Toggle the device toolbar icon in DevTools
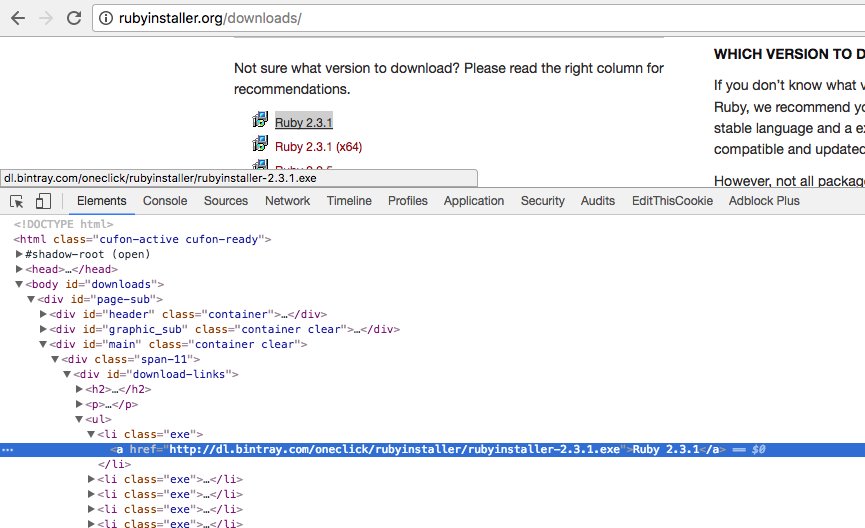This screenshot has width=865, height=528. pos(43,201)
